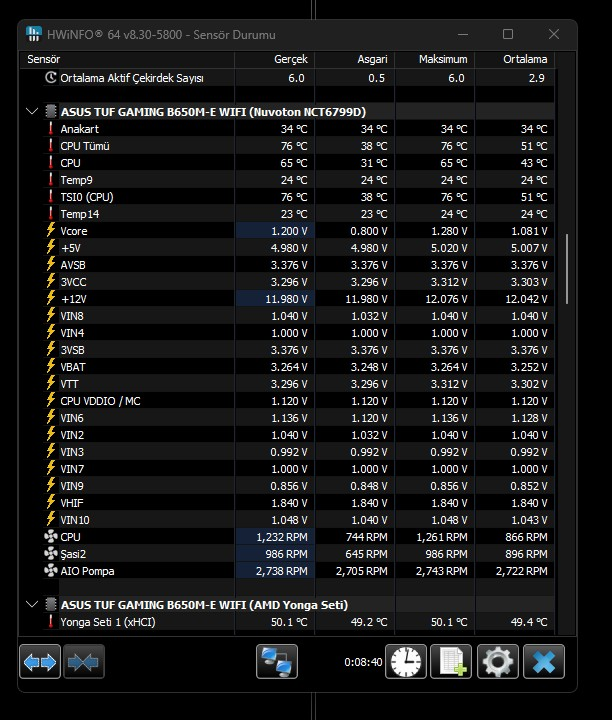The width and height of the screenshot is (612, 720).
Task: Click the Maksimum column header
Action: 434,59
